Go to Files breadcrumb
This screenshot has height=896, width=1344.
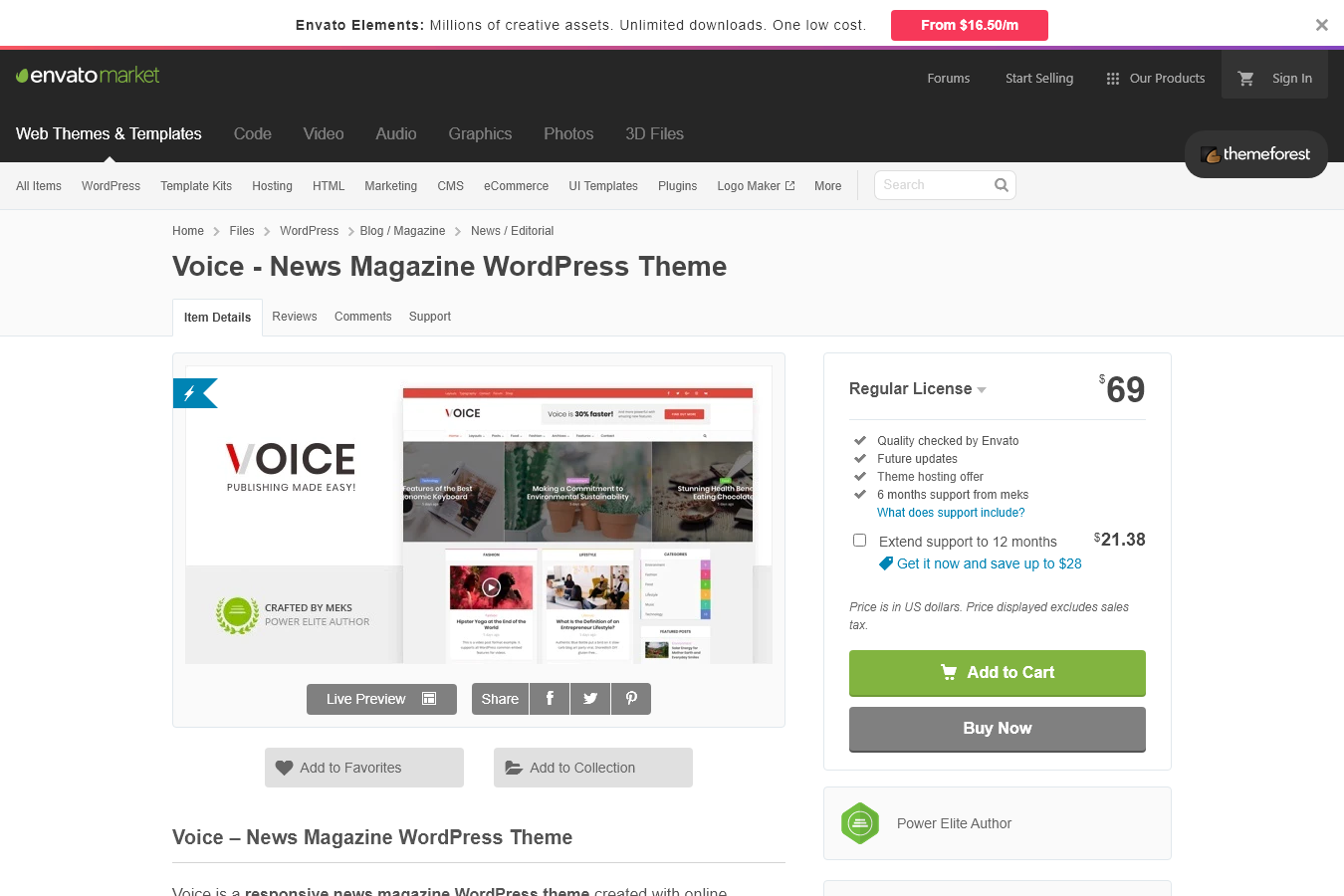tap(242, 231)
